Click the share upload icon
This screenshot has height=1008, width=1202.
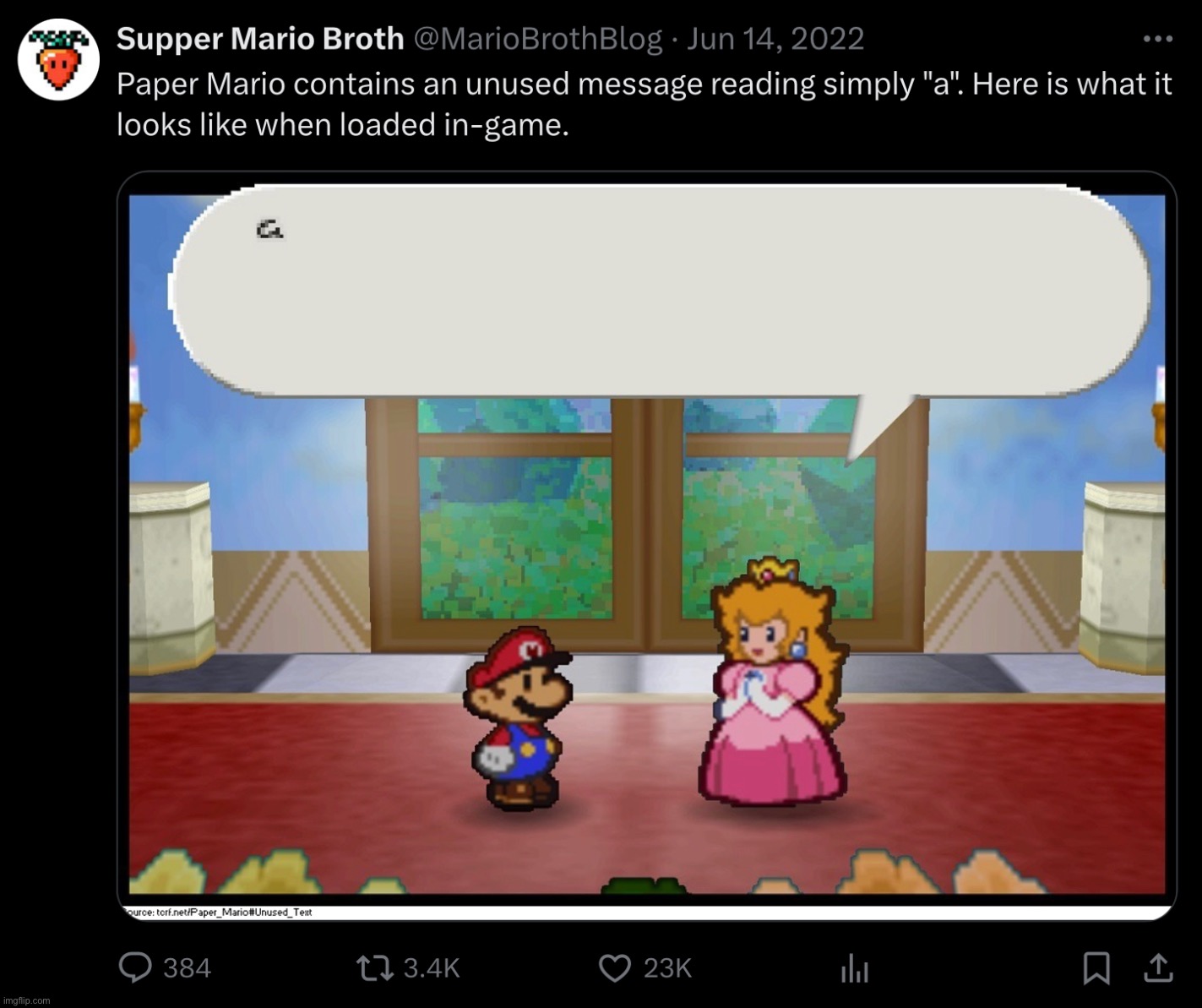(x=1157, y=968)
